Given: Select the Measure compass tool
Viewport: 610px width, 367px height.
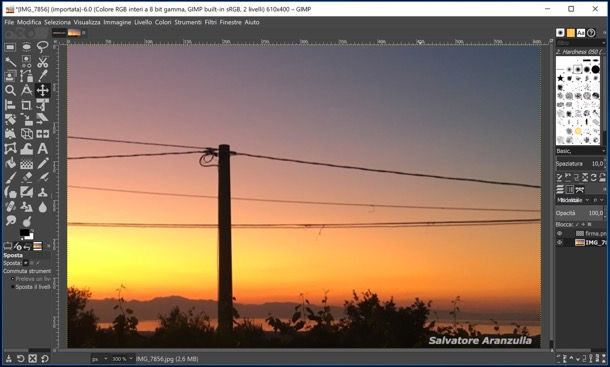Looking at the screenshot, I should (x=26, y=90).
